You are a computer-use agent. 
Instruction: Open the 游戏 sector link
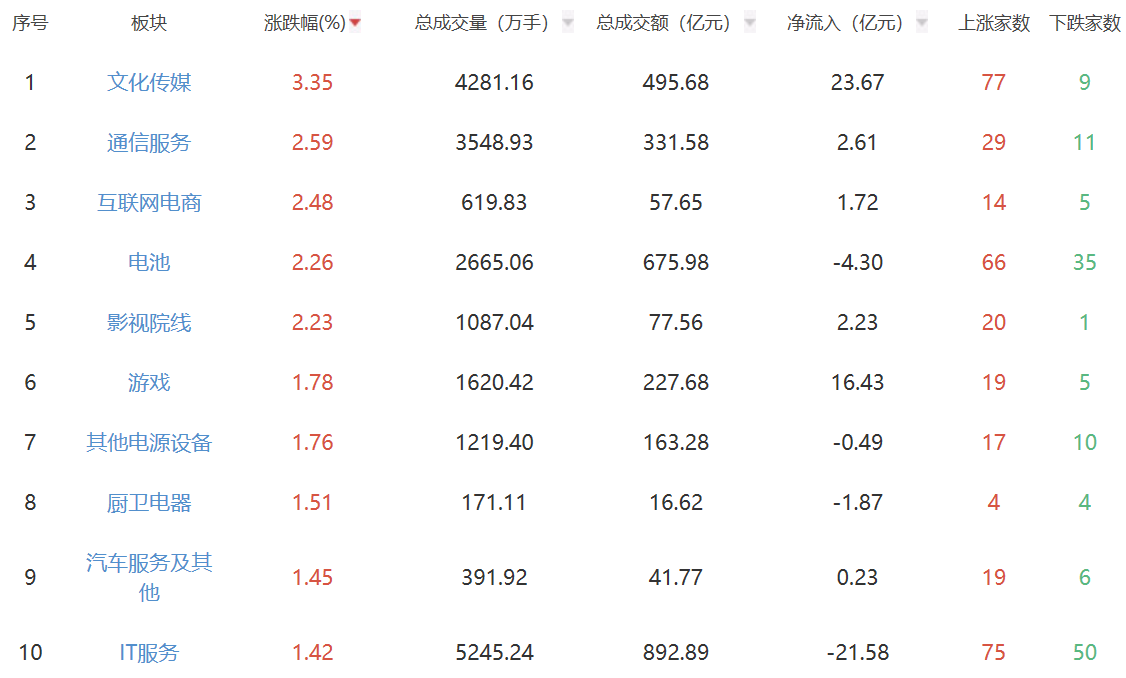coord(149,382)
